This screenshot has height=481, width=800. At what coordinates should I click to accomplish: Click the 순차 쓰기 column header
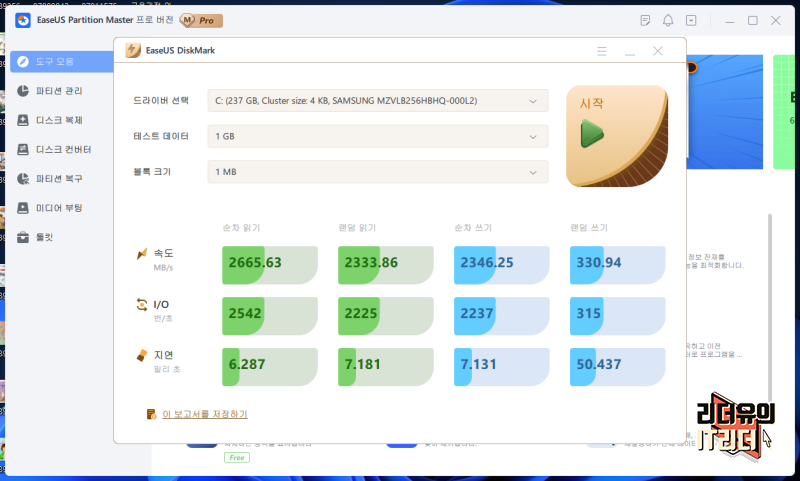tap(473, 227)
